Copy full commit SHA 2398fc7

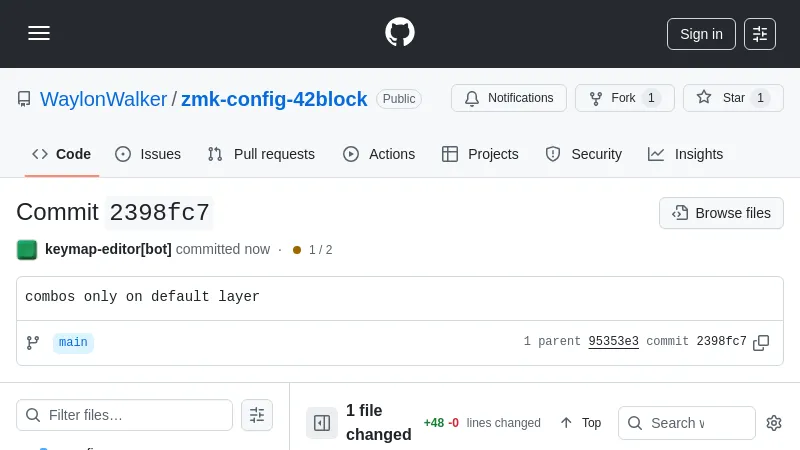pyautogui.click(x=761, y=342)
